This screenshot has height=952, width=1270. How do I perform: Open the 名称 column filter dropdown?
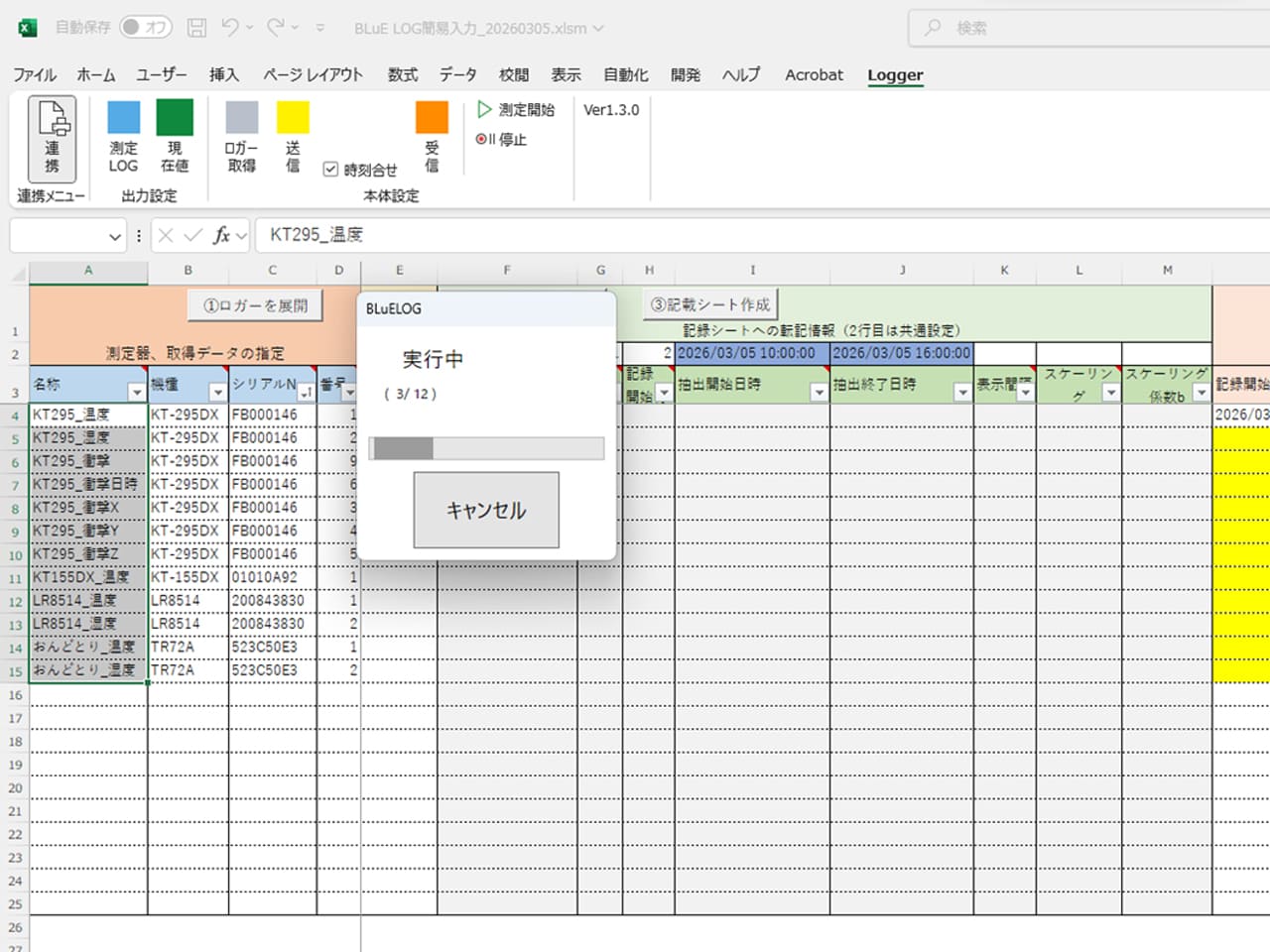(137, 393)
